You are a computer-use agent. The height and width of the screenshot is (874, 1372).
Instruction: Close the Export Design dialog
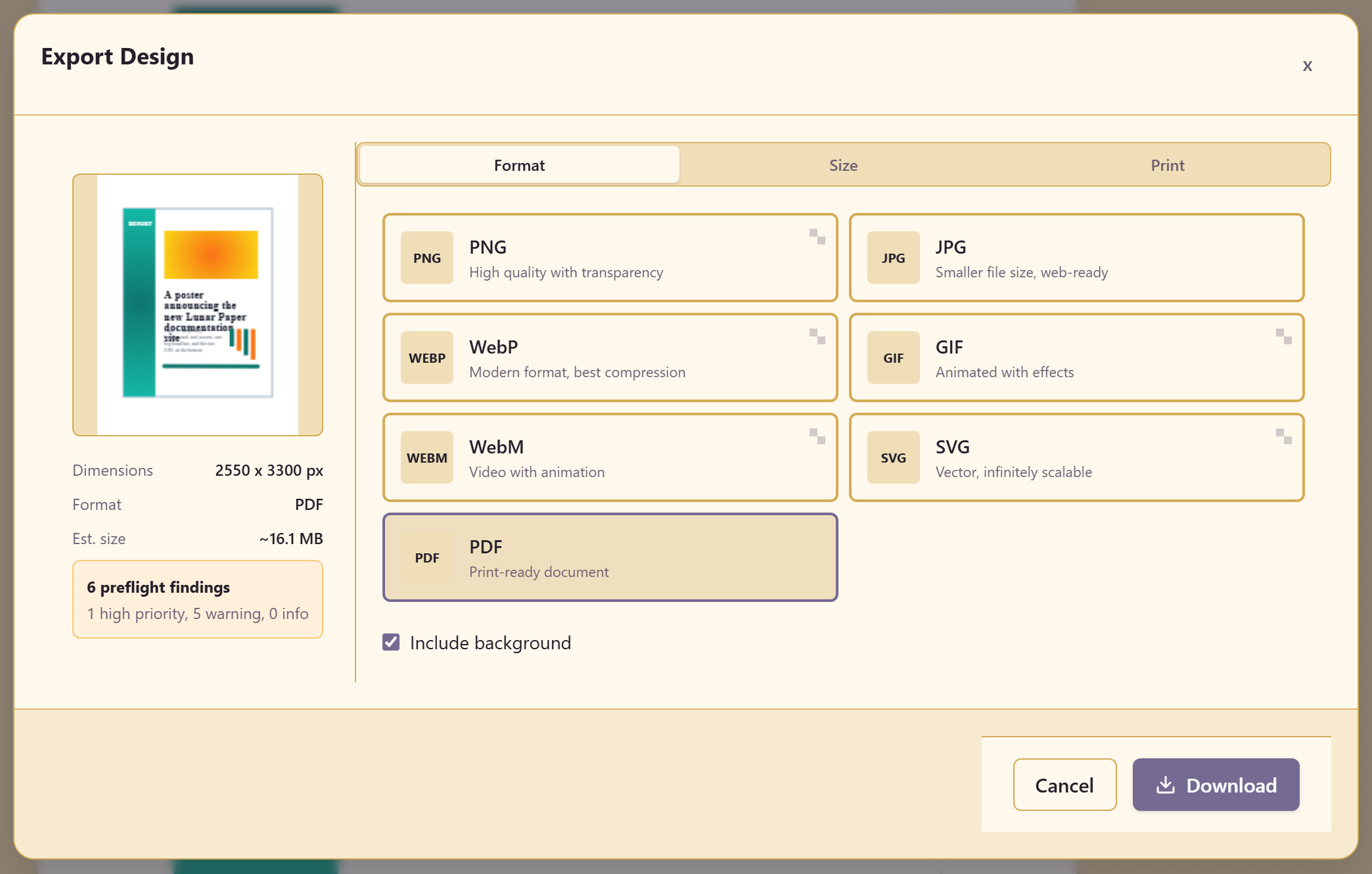click(1308, 65)
